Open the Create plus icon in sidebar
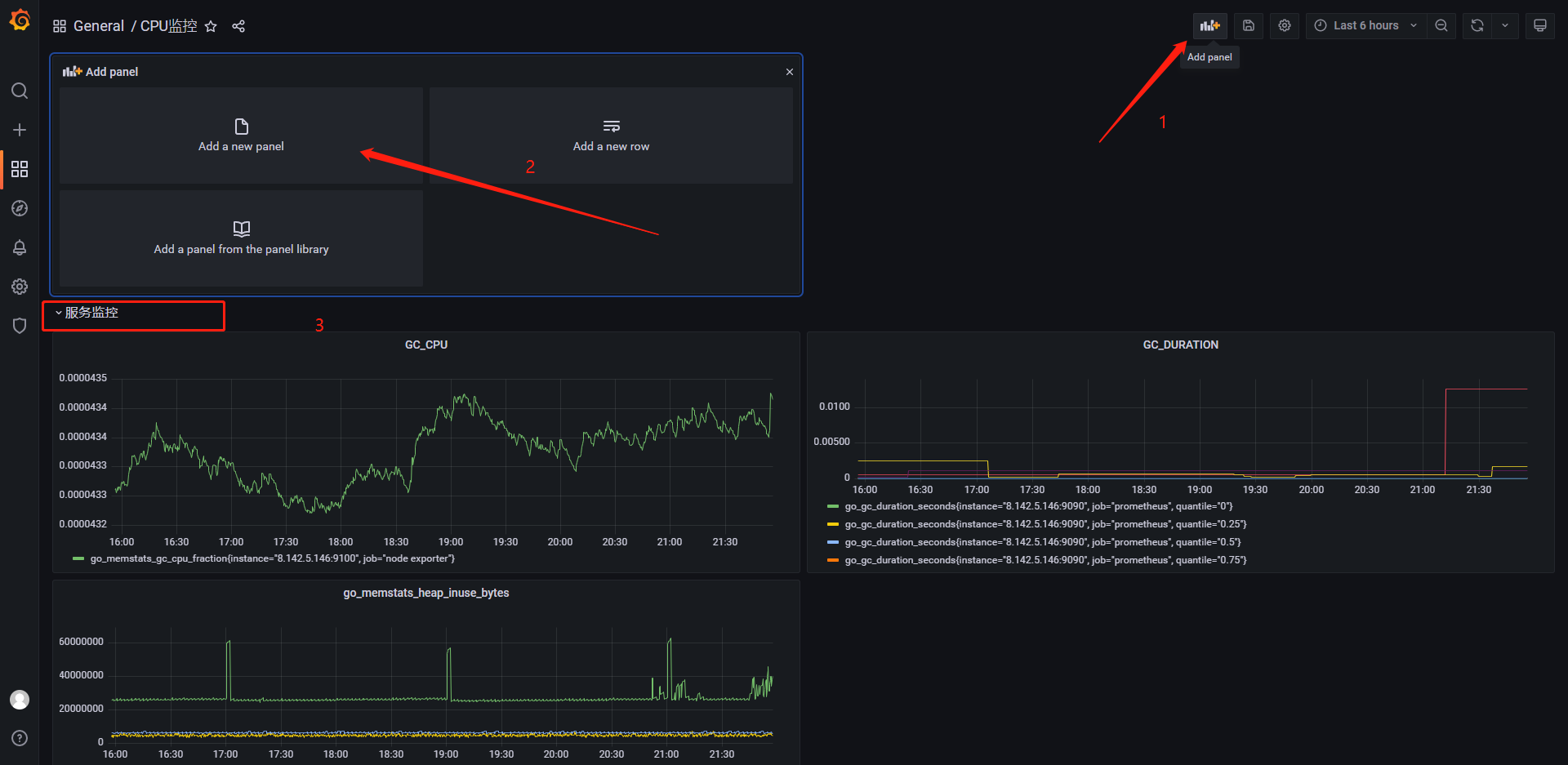This screenshot has height=765, width=1568. [x=20, y=130]
